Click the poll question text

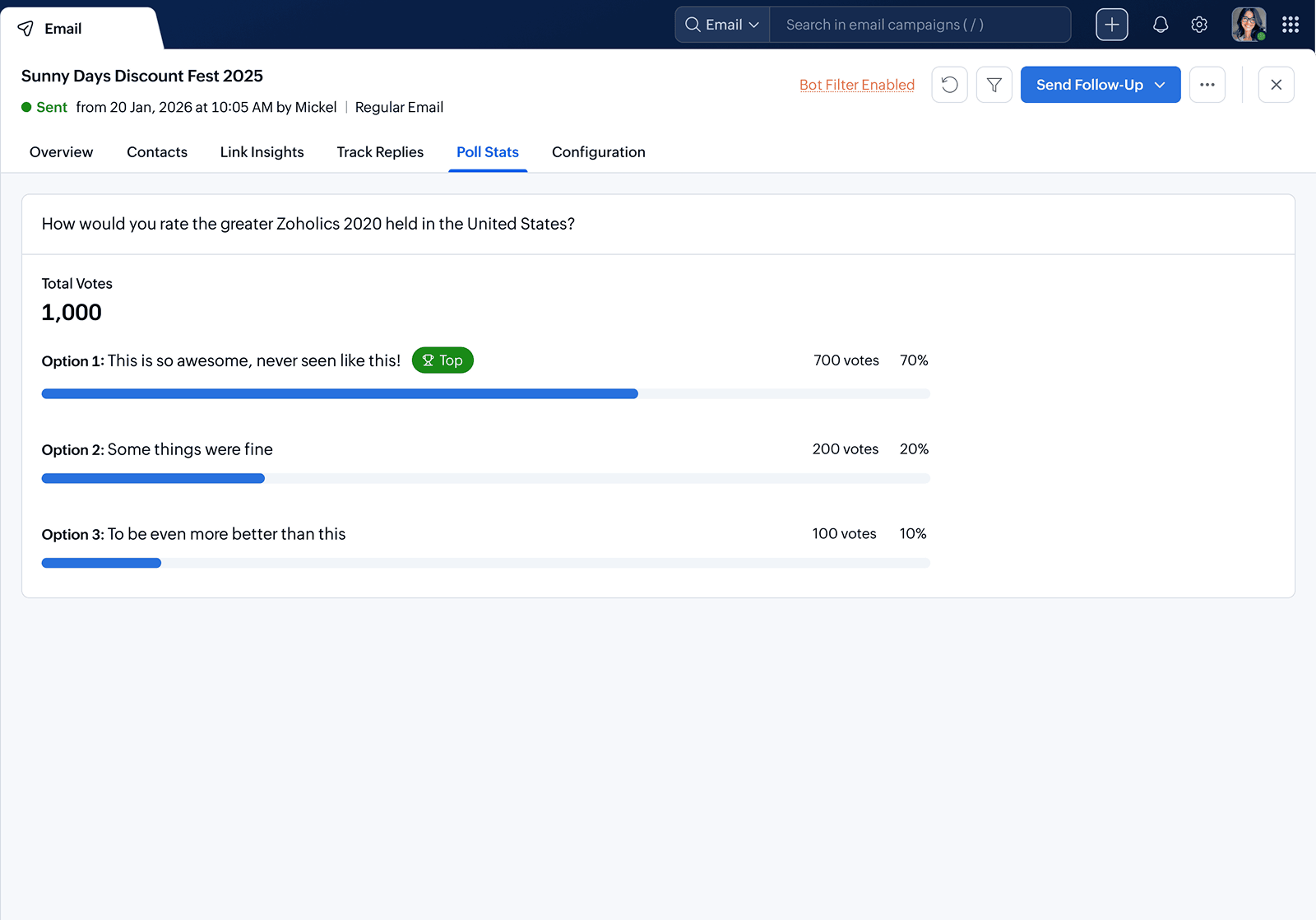[308, 224]
